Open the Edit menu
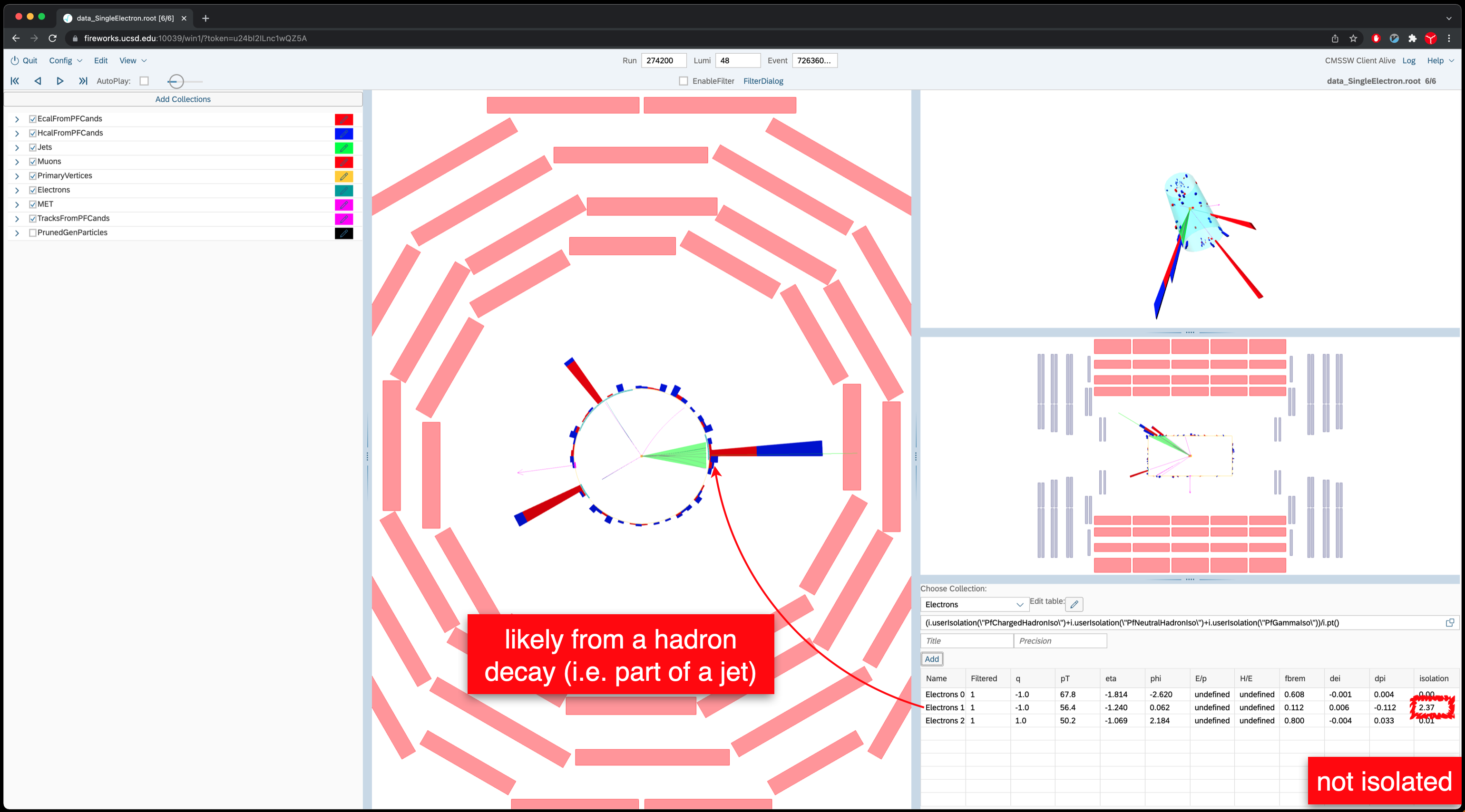The image size is (1465, 812). tap(101, 60)
